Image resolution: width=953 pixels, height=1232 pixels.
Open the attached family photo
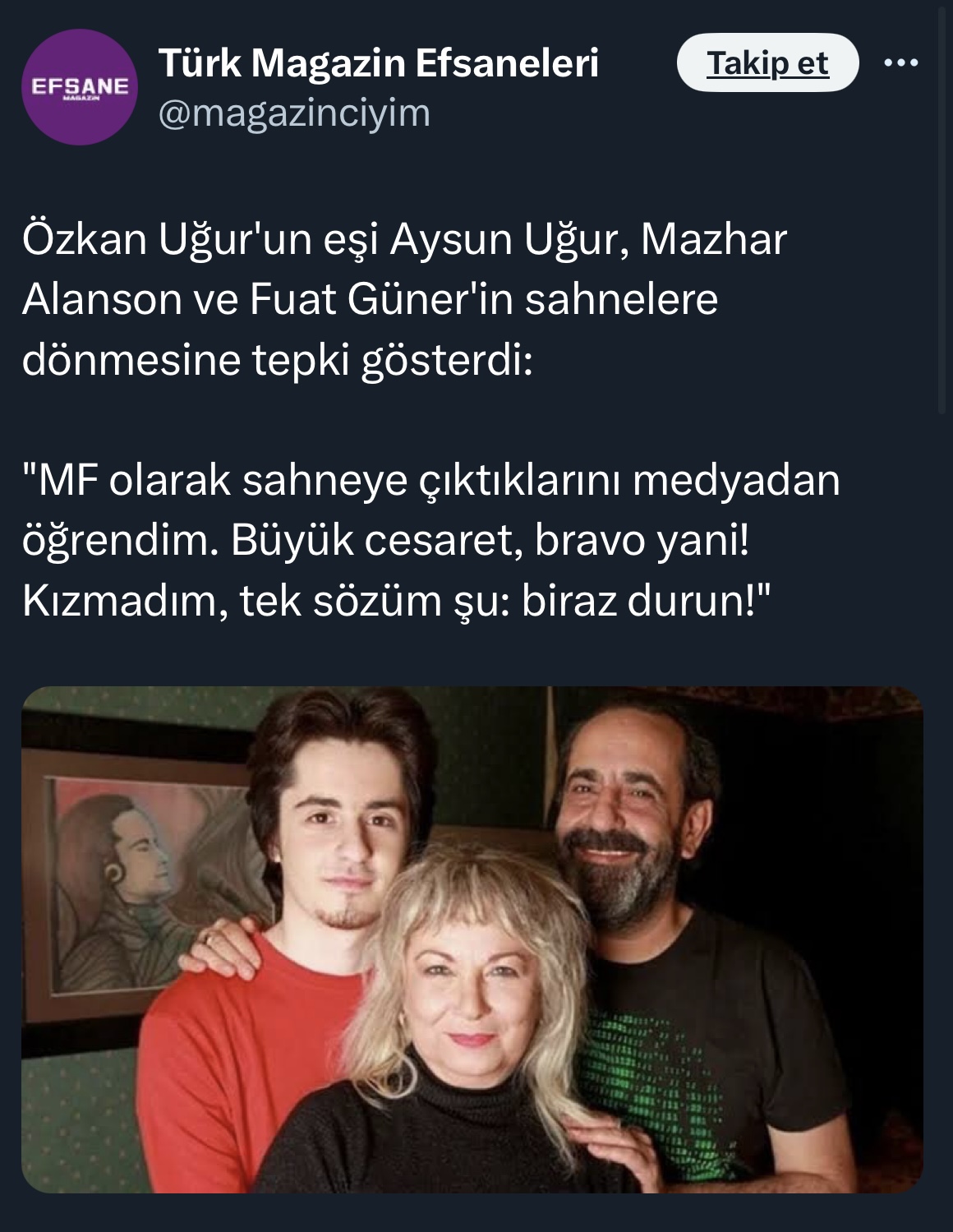point(472,939)
